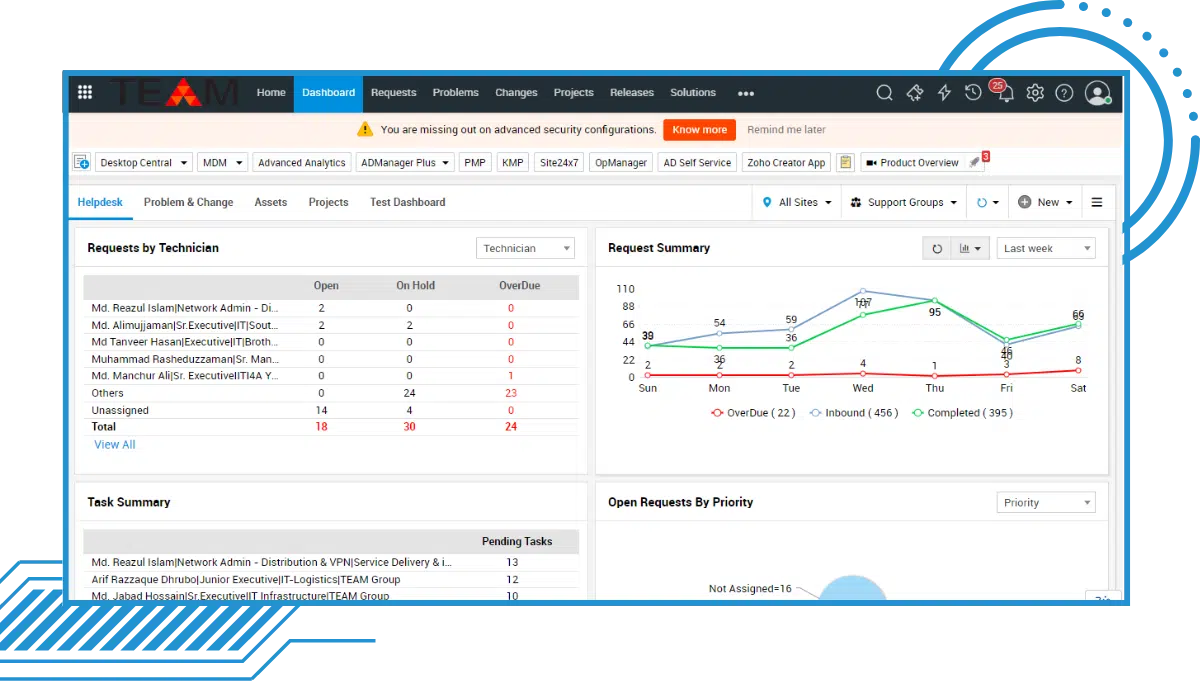Change Last week in the time range dropdown
The width and height of the screenshot is (1200, 700).
1045,247
